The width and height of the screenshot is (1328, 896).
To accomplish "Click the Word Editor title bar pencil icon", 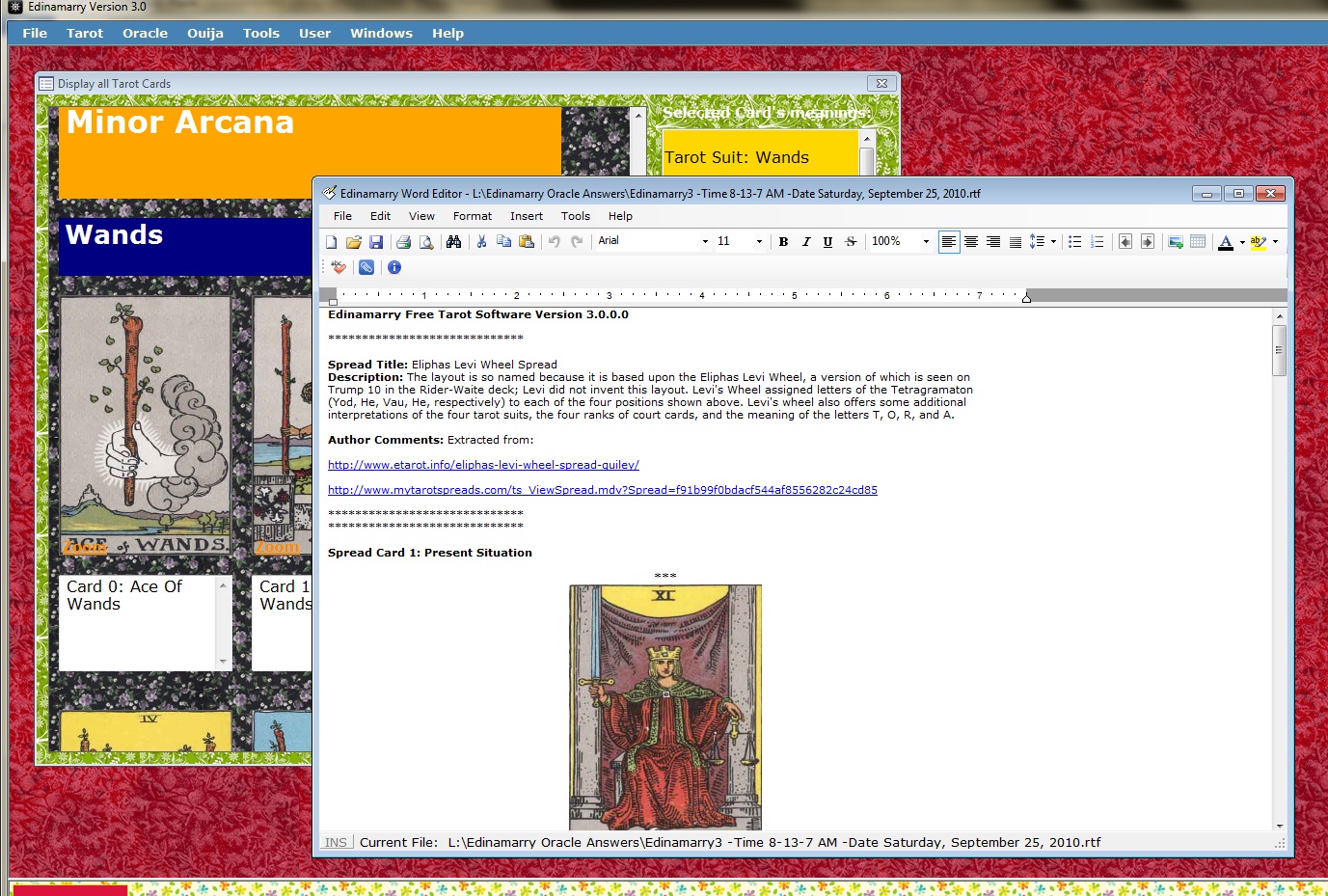I will (330, 193).
